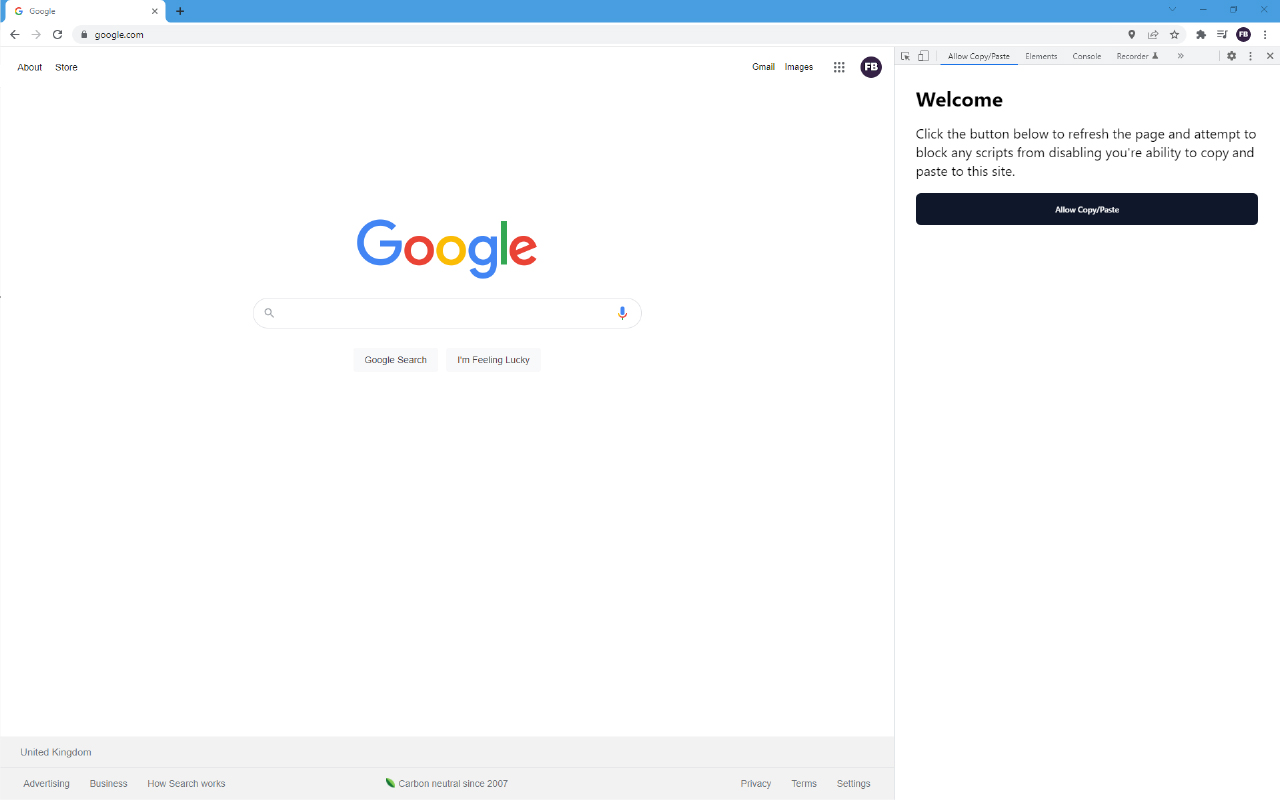Viewport: 1280px width, 800px height.
Task: Open DevTools customize three-dot menu
Action: pos(1250,56)
